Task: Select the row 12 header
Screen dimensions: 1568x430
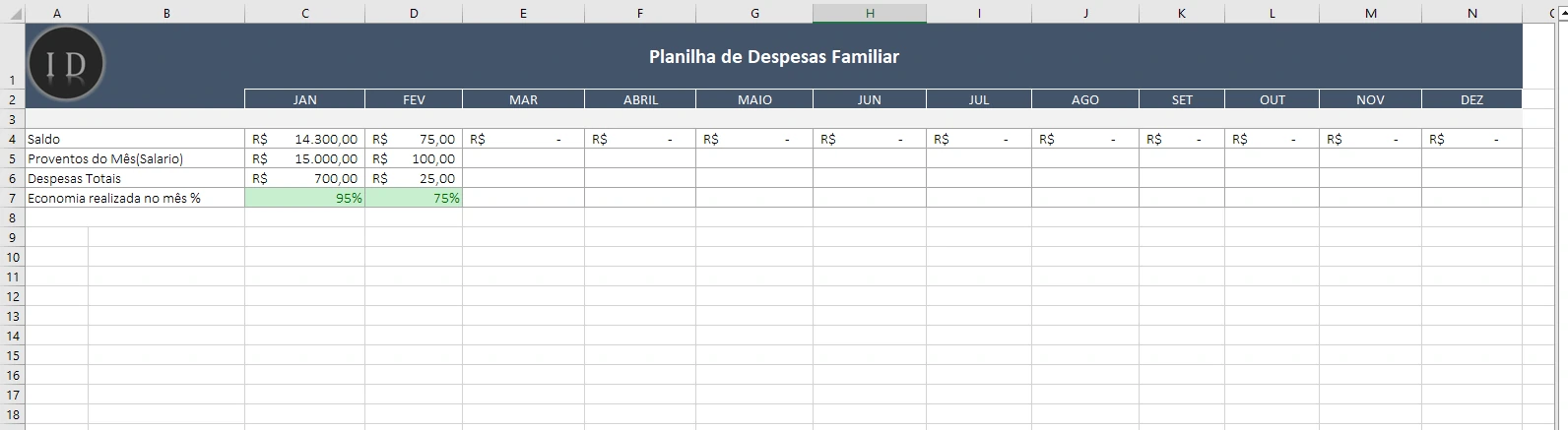Action: (x=13, y=296)
